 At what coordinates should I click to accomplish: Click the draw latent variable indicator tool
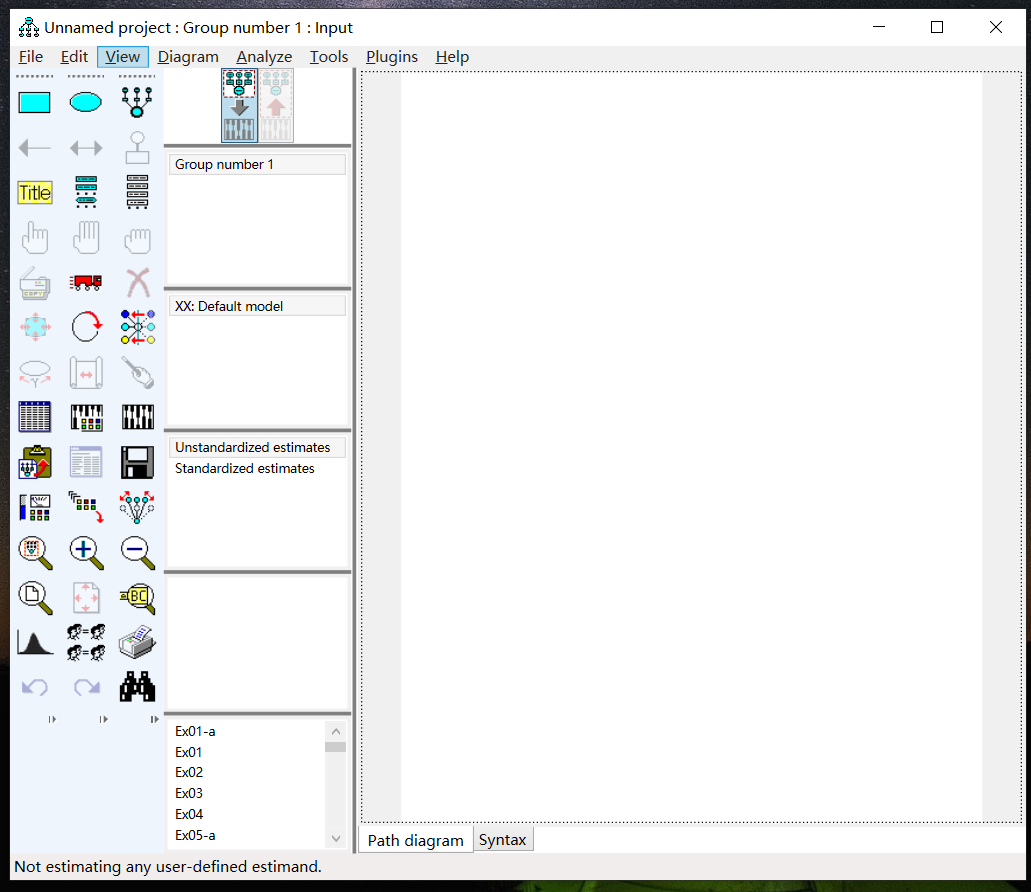(137, 102)
